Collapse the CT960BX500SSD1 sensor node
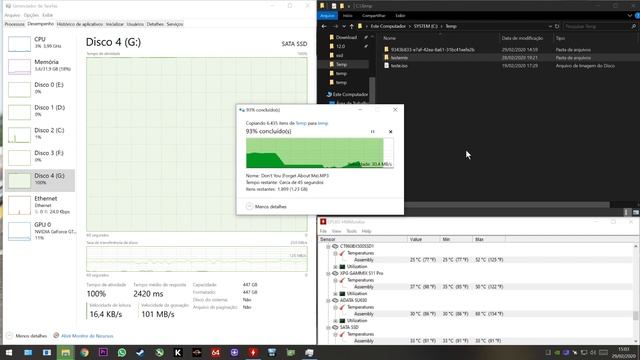The image size is (640, 360). point(328,247)
